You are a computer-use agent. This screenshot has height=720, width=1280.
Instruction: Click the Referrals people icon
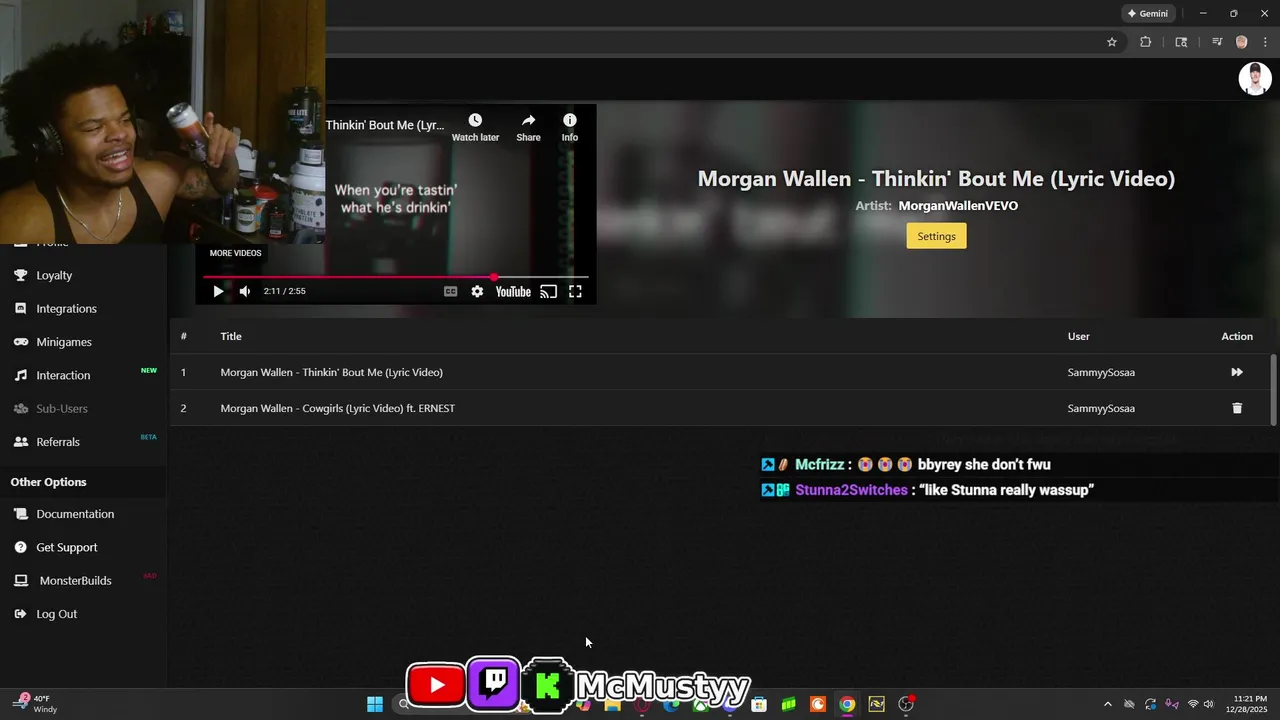(20, 442)
